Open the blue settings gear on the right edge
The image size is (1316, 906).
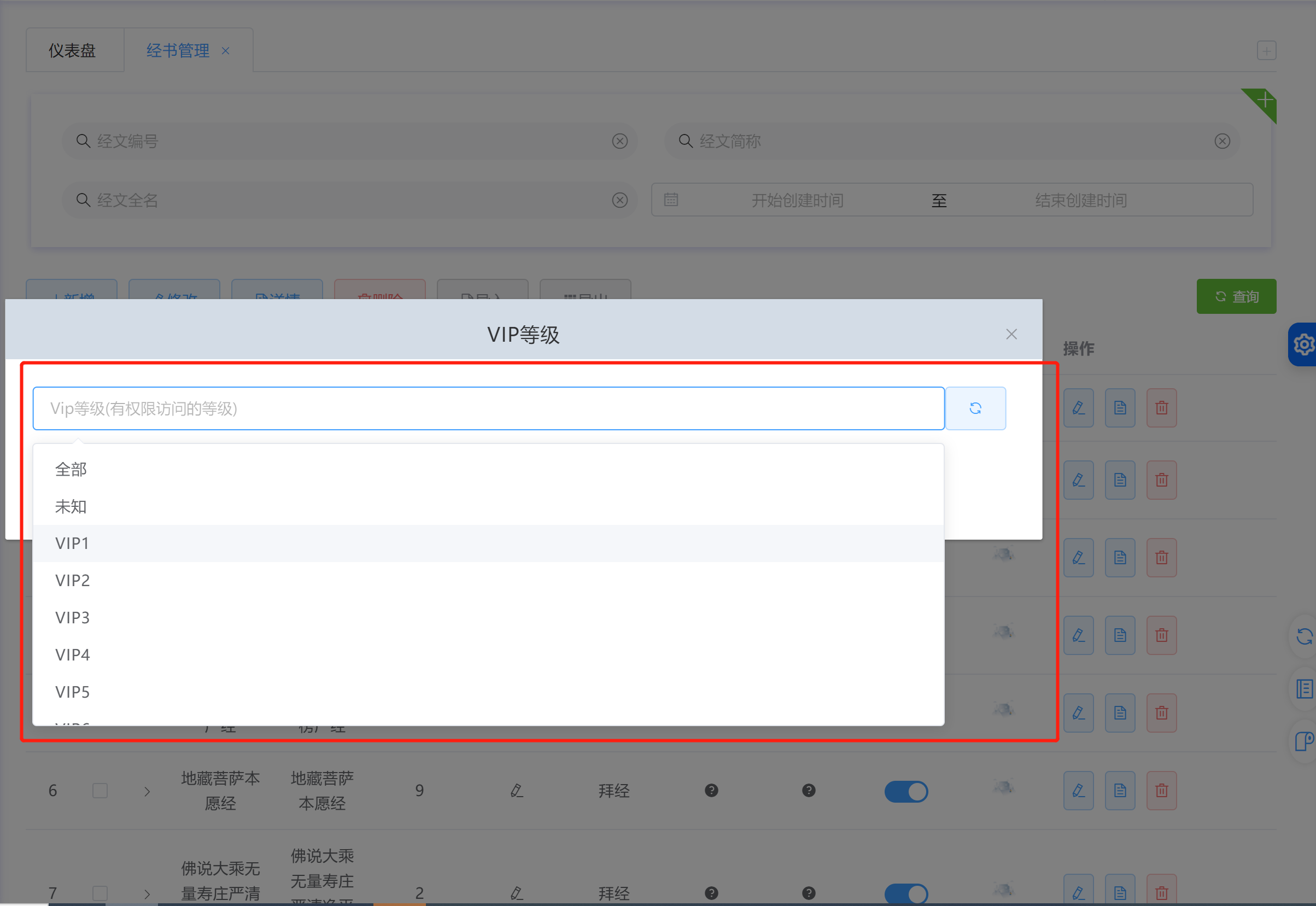click(x=1303, y=344)
